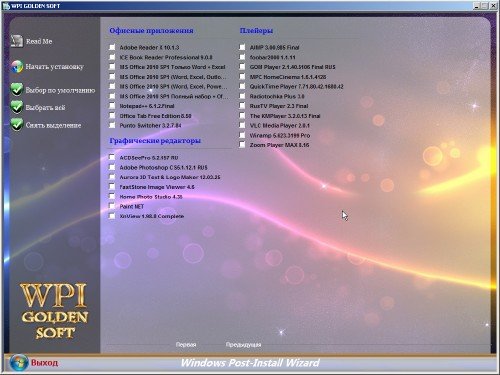
Task: Click the Windows orb icon for Начать установку
Action: point(17,67)
